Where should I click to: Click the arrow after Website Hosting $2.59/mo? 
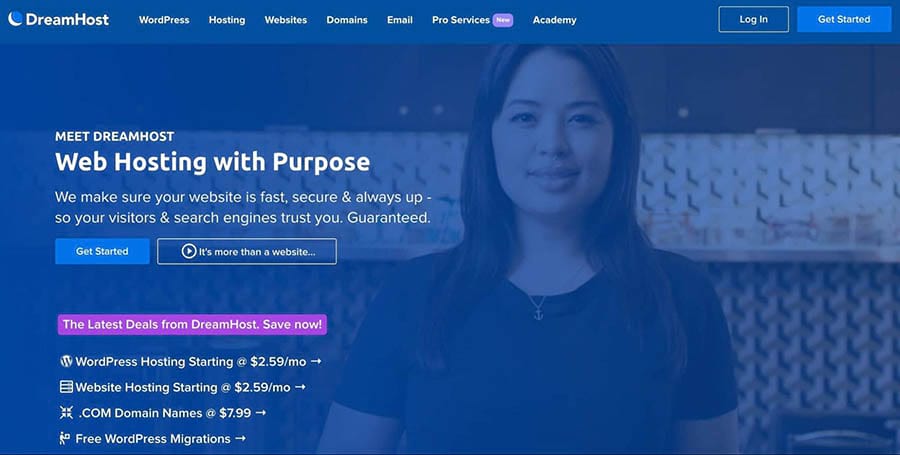click(300, 387)
